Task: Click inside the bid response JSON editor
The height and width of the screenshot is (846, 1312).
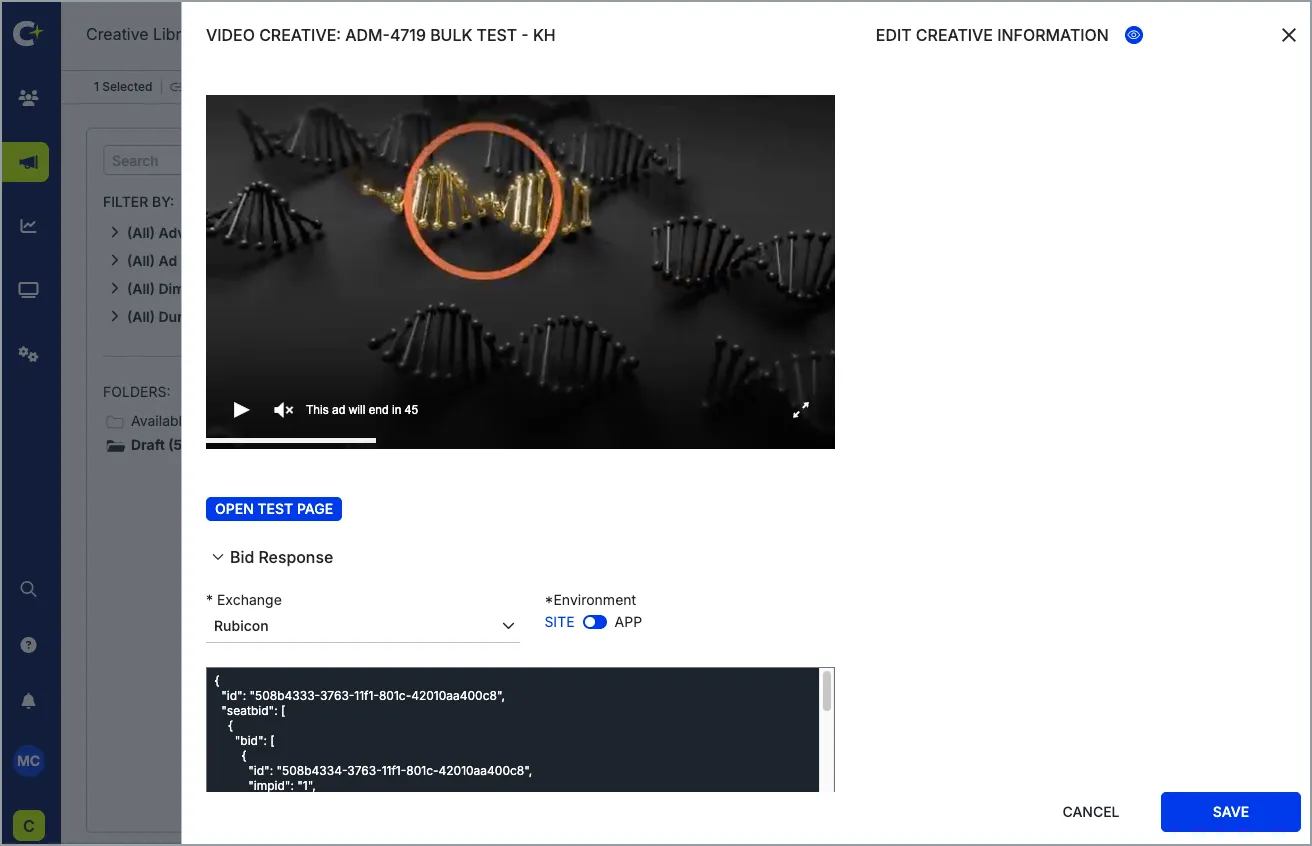Action: (513, 730)
